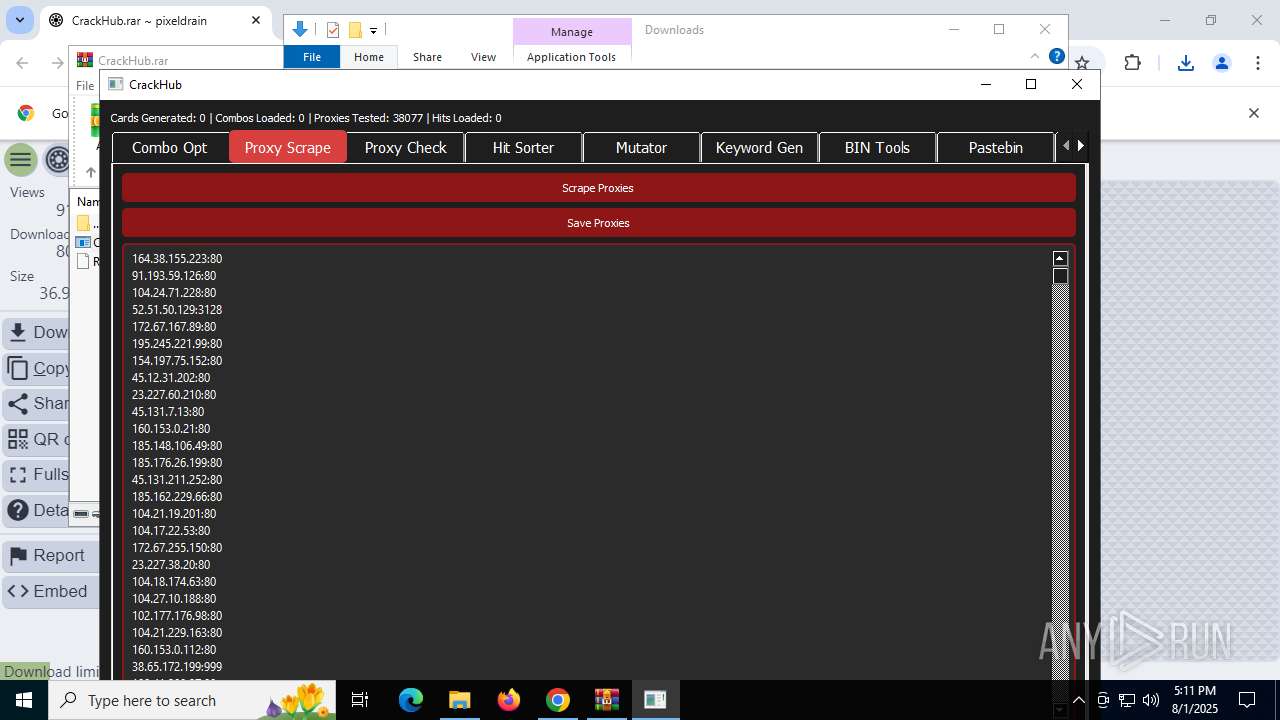Select proxy entry 102.177.176.98:80
Viewport: 1280px width, 720px height.
click(x=177, y=616)
